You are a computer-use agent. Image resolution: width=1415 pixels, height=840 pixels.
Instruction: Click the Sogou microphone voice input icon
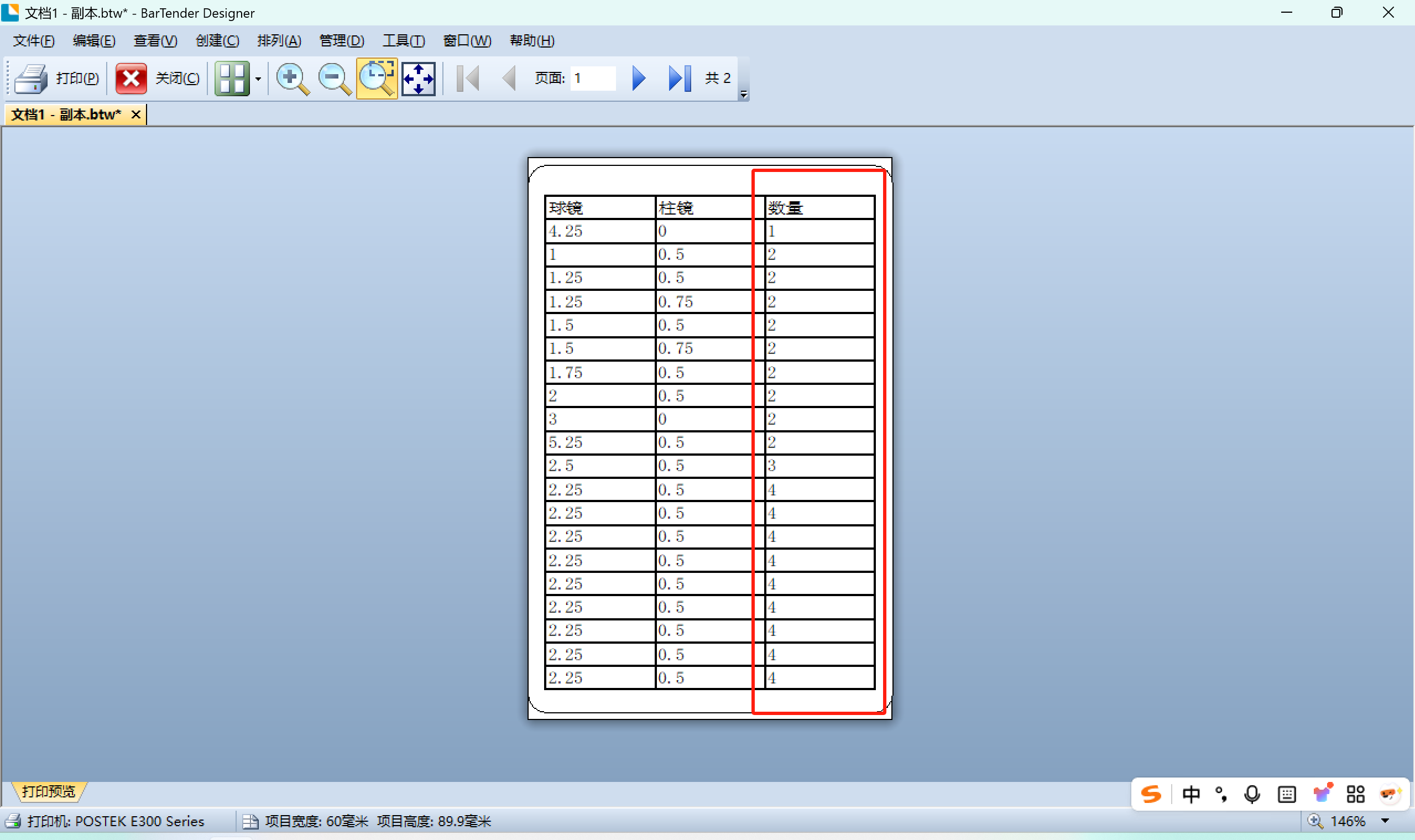pos(1252,794)
